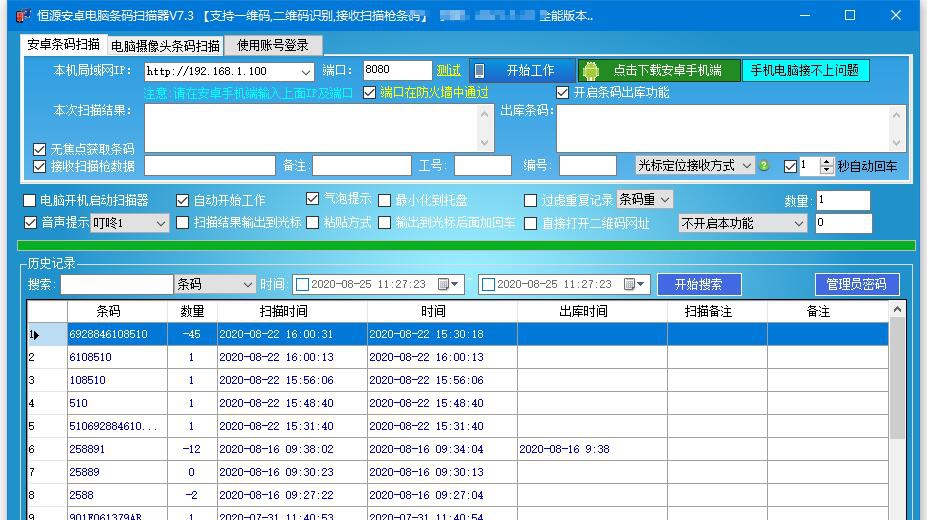The height and width of the screenshot is (520, 927).
Task: Click 手机电脑接不上问题 button
Action: coord(805,71)
